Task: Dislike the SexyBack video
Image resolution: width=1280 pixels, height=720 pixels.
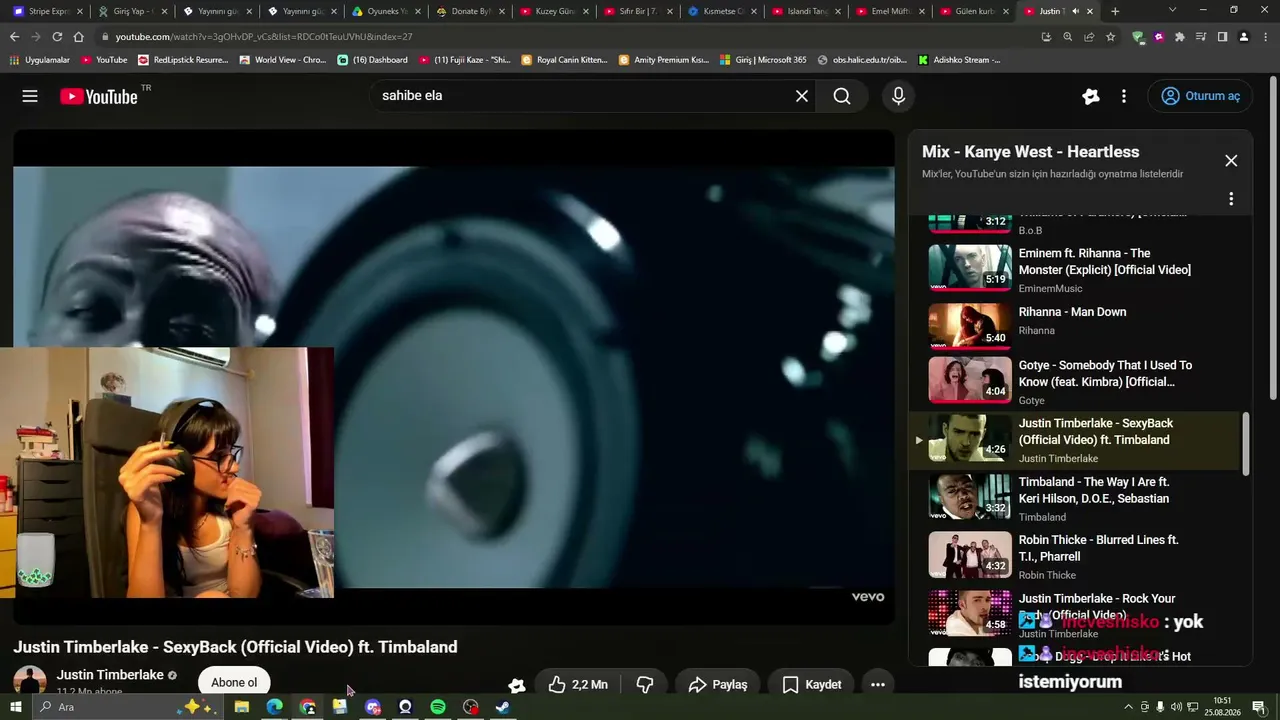Action: 645,685
